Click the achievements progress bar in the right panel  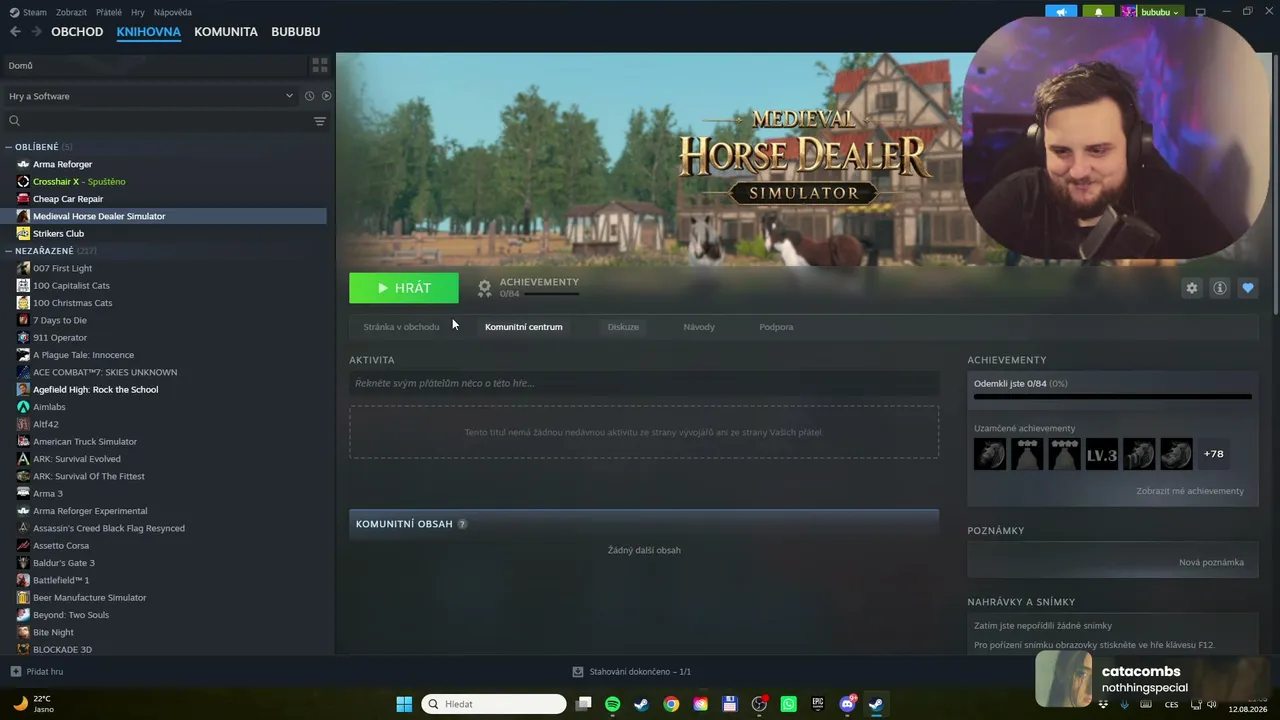(1112, 397)
